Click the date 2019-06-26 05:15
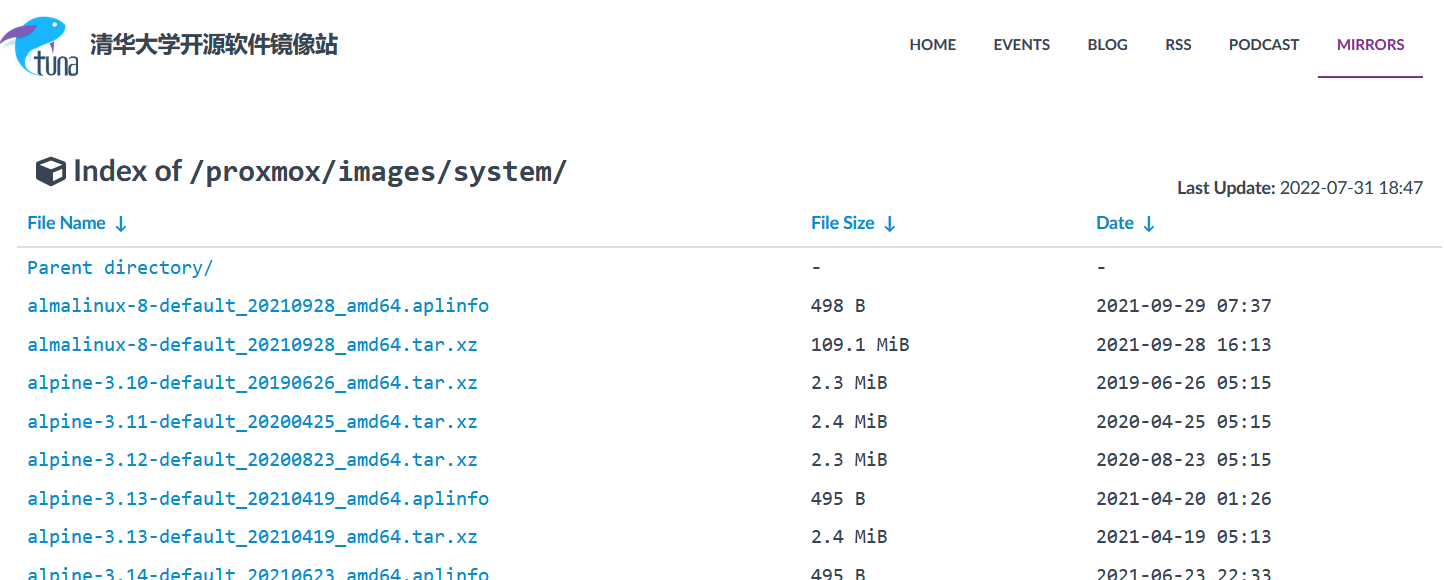1444x580 pixels. click(1184, 383)
